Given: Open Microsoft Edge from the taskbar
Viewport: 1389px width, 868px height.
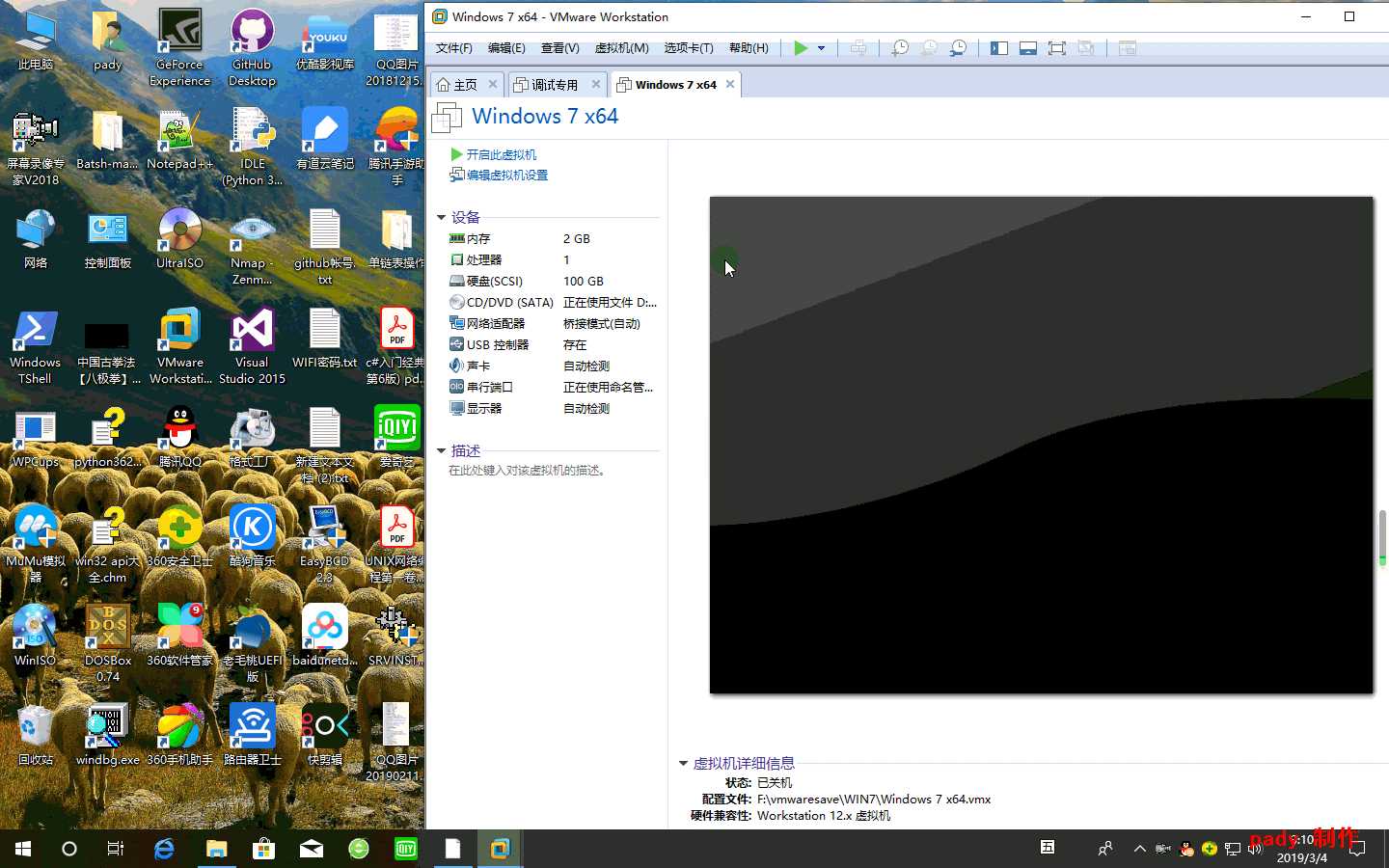Looking at the screenshot, I should (165, 849).
